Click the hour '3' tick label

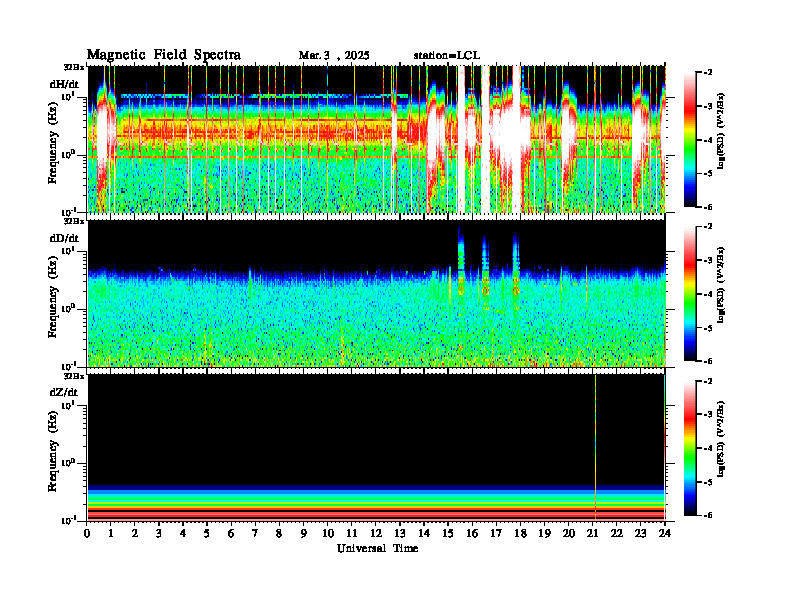(x=159, y=534)
